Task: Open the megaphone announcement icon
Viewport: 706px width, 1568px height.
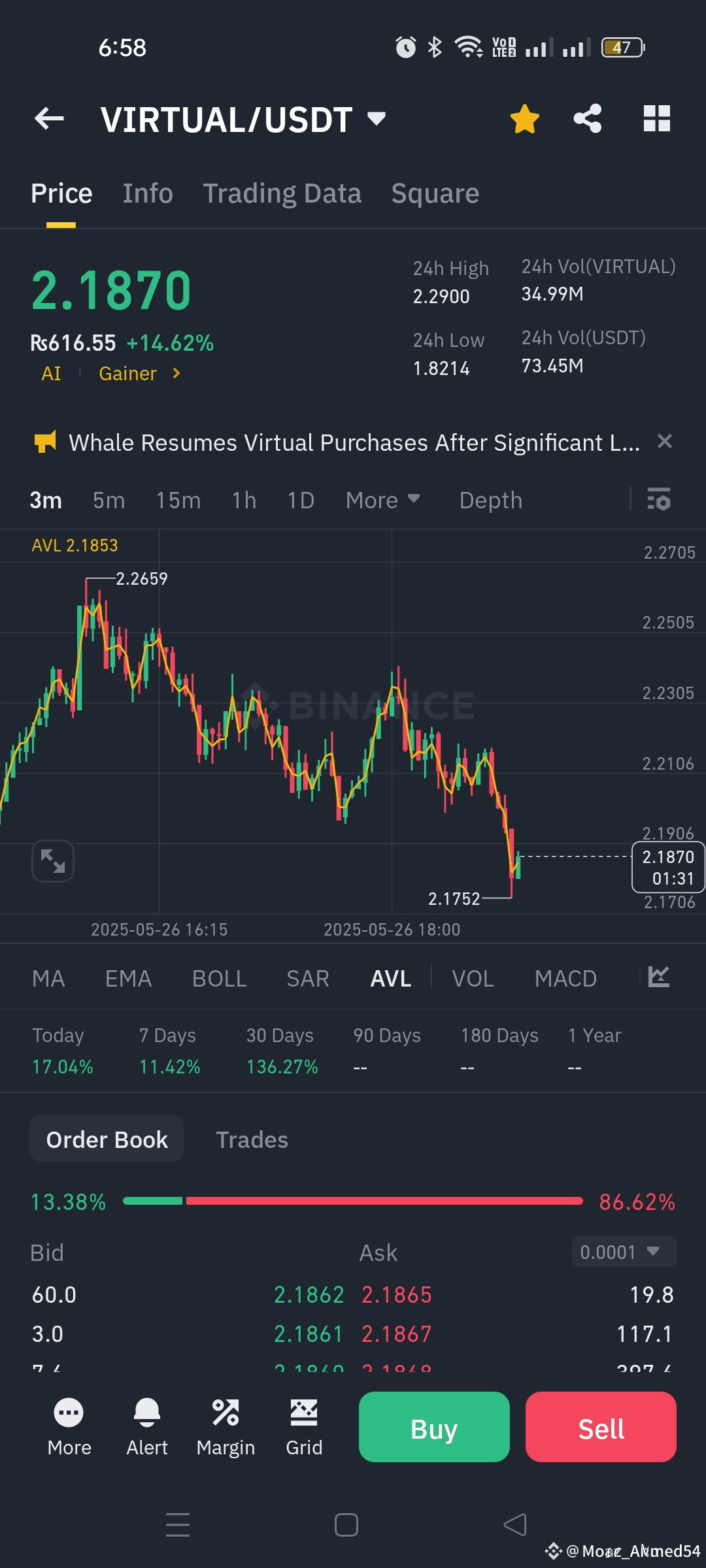Action: tap(45, 442)
